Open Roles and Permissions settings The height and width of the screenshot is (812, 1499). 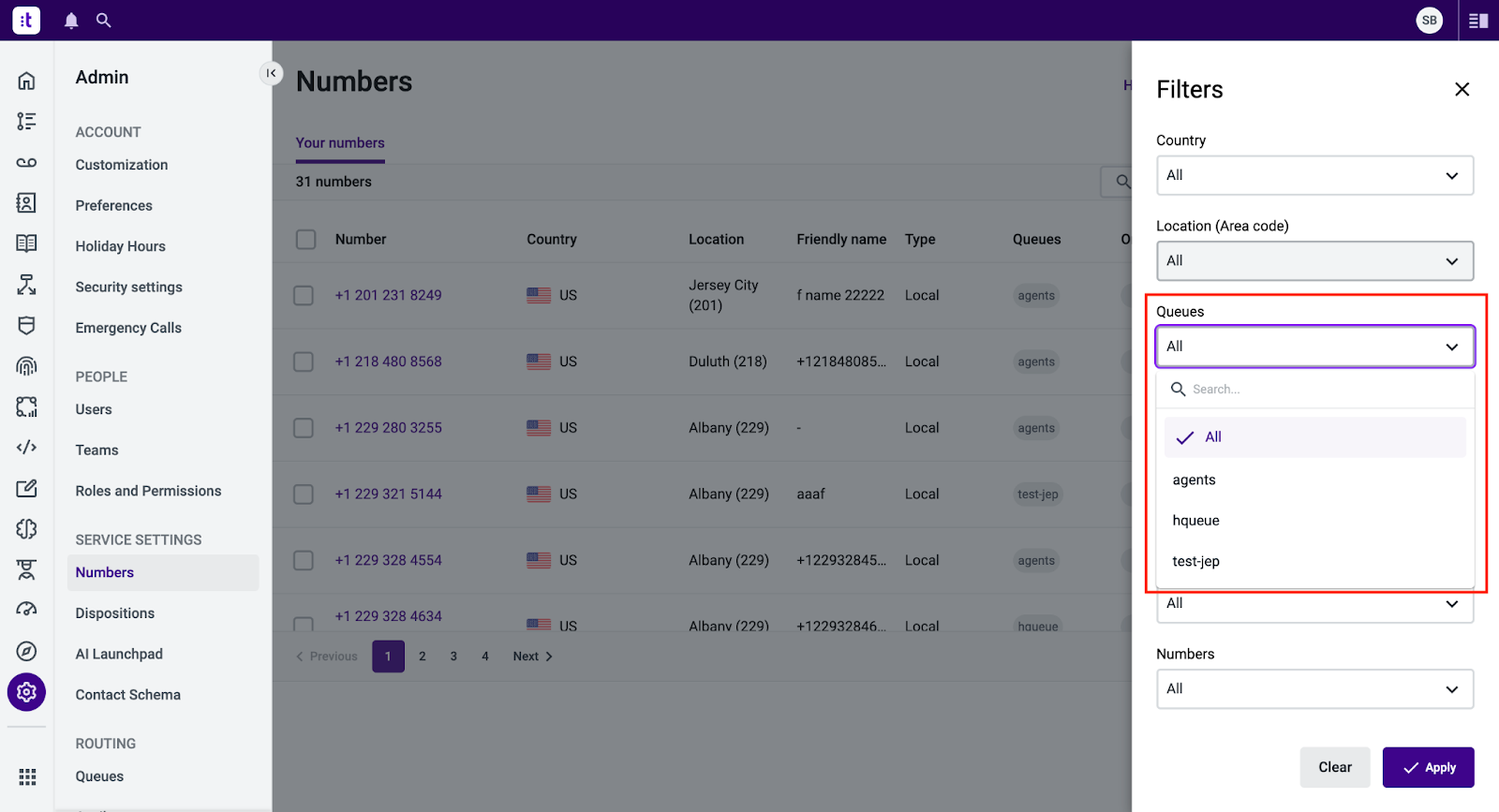point(148,491)
